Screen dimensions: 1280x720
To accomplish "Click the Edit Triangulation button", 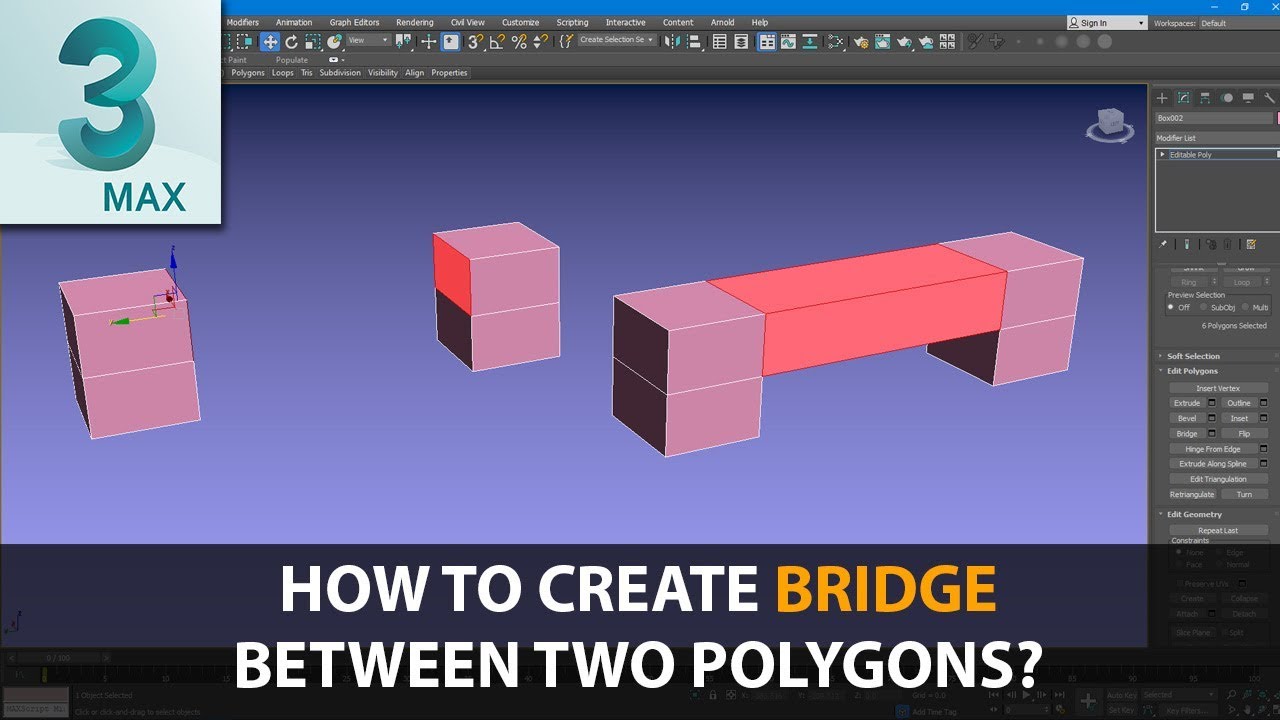I will 1218,479.
